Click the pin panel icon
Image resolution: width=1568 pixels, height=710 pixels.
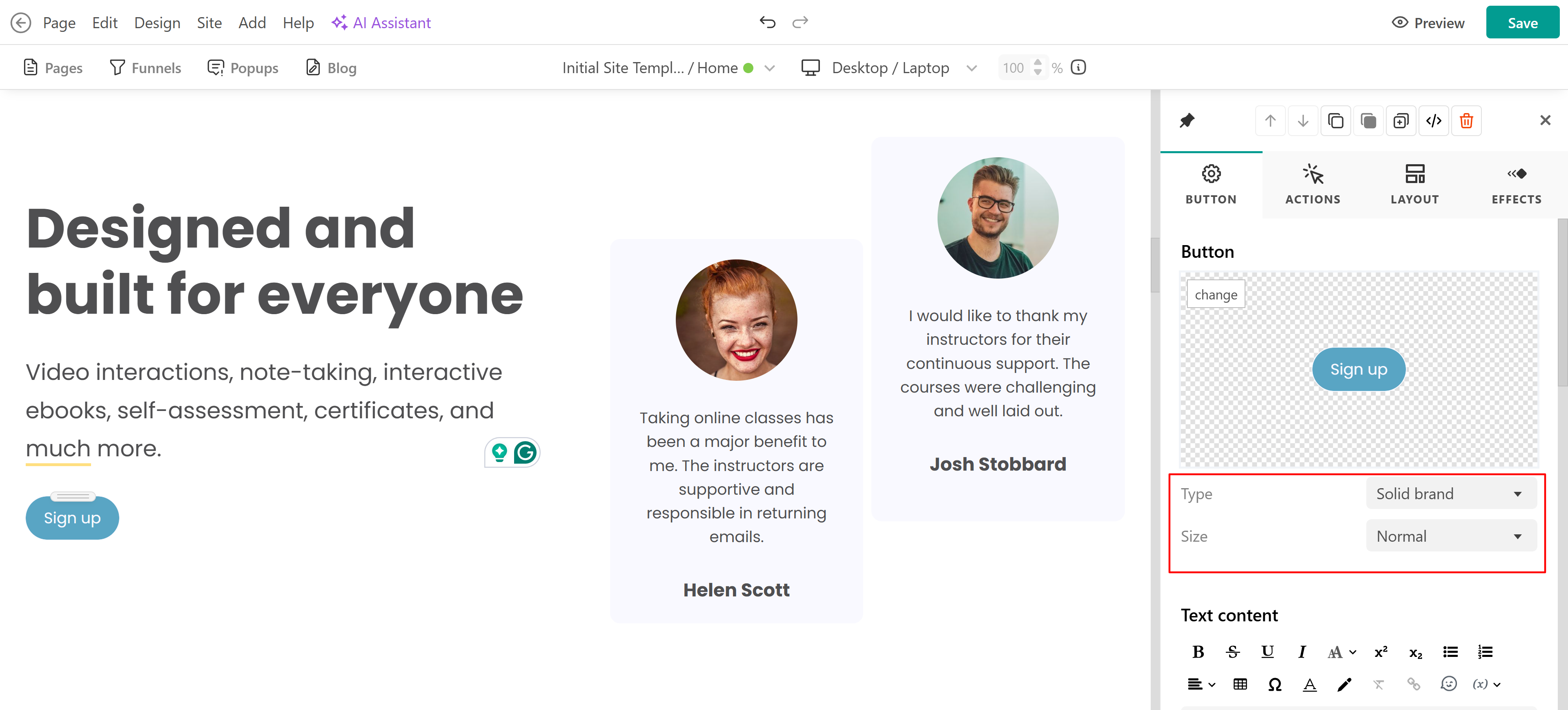[x=1186, y=121]
